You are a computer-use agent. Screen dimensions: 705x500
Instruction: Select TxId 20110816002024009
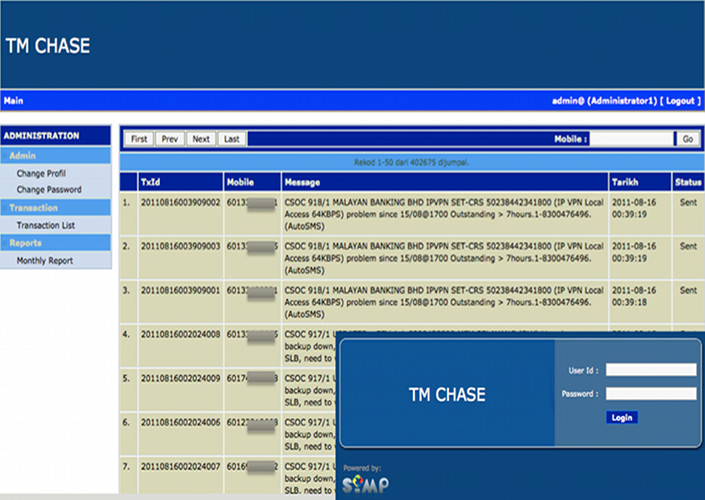tap(181, 379)
